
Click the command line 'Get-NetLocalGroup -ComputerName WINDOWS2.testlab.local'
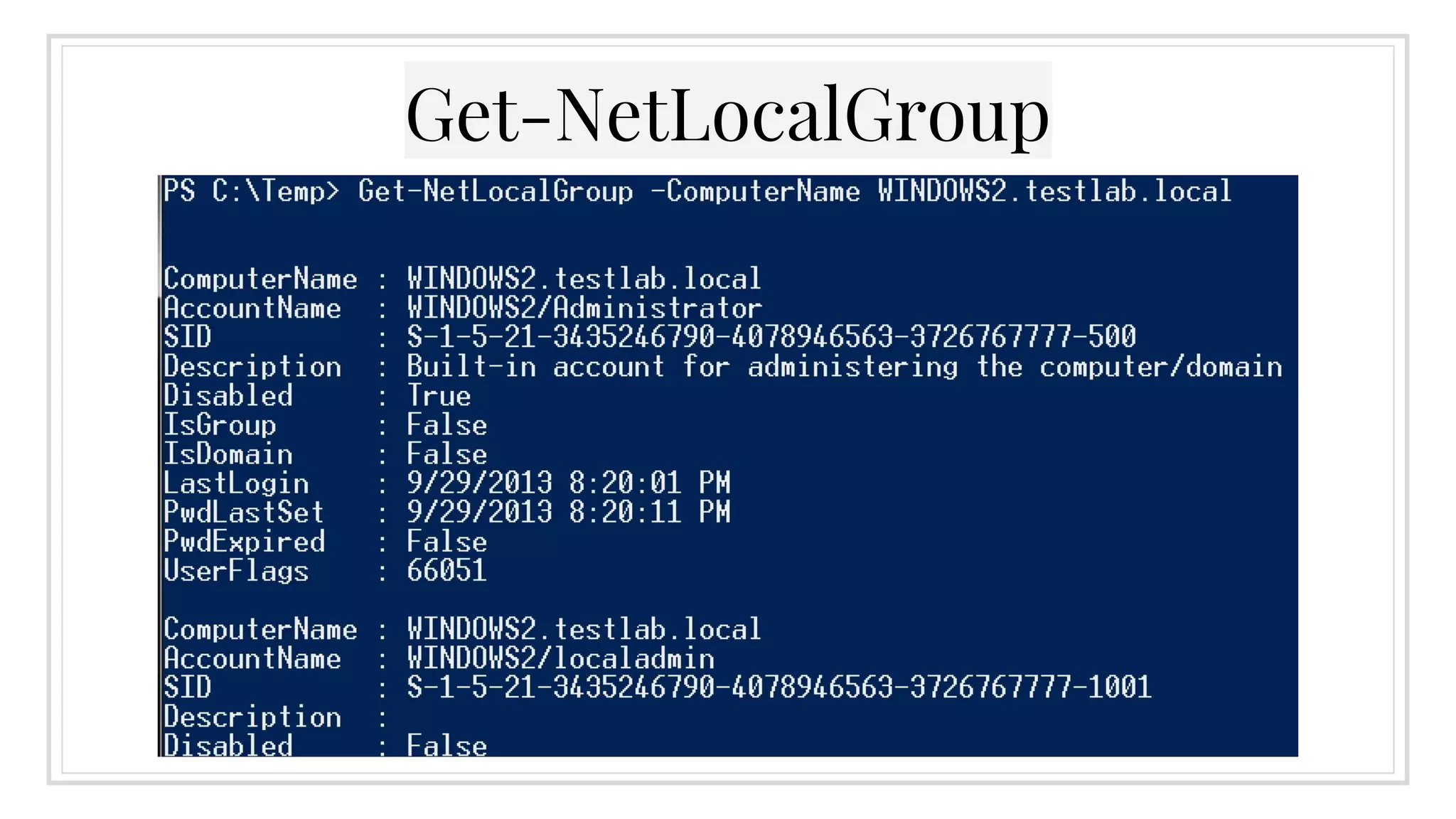(x=795, y=191)
